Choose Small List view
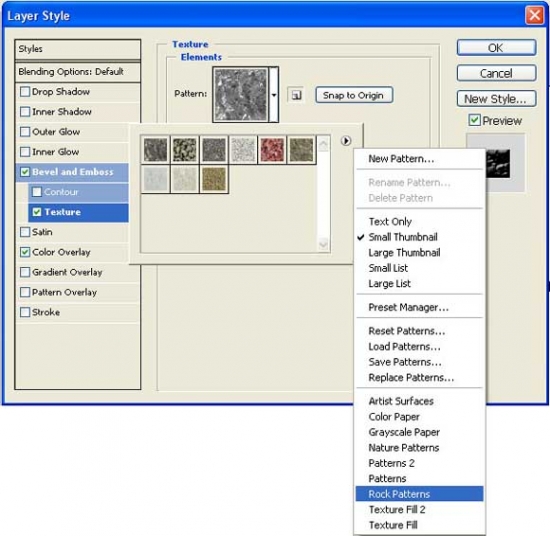This screenshot has height=536, width=550. coord(420,268)
